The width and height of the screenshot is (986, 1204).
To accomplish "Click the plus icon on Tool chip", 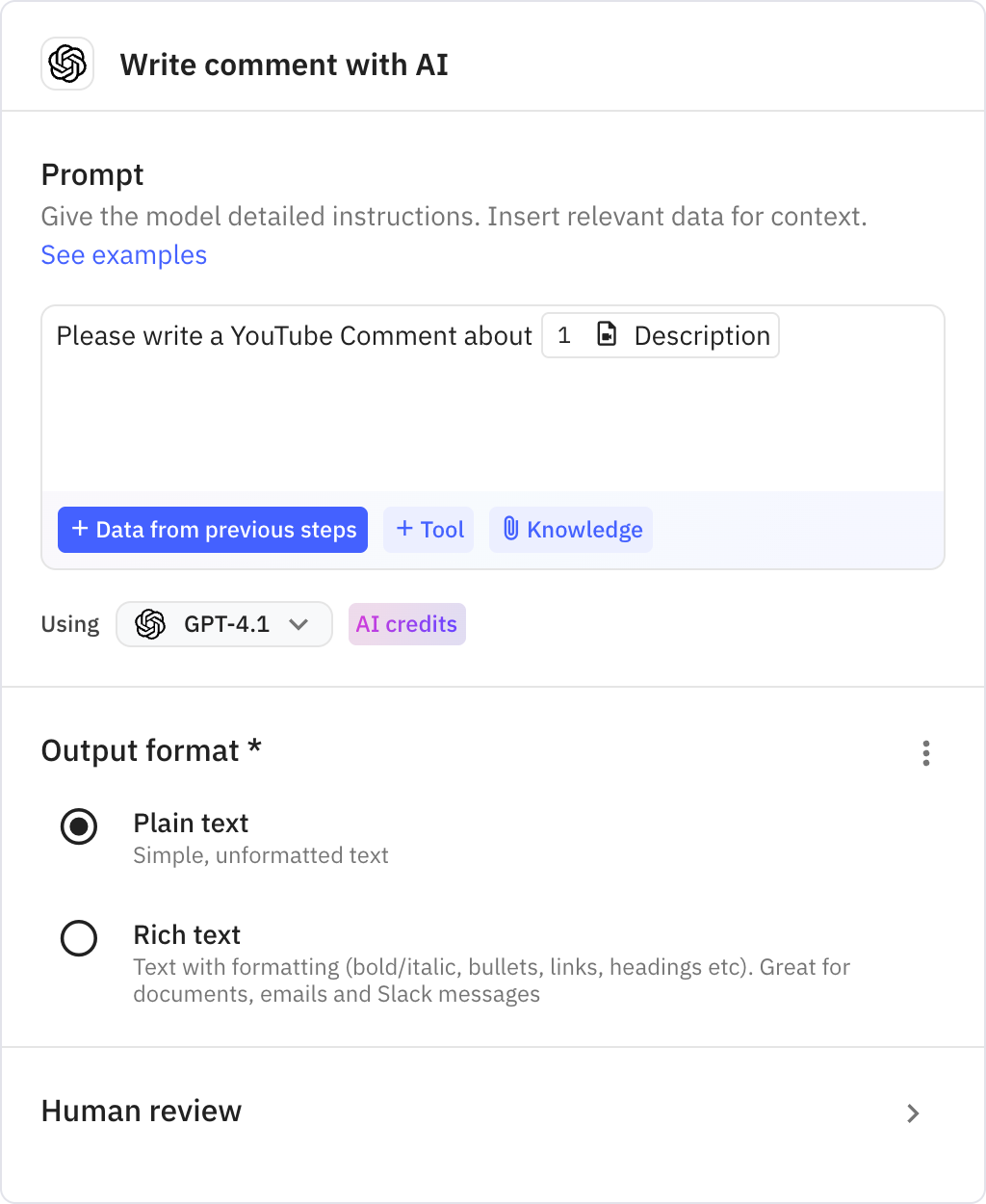I will click(x=404, y=529).
